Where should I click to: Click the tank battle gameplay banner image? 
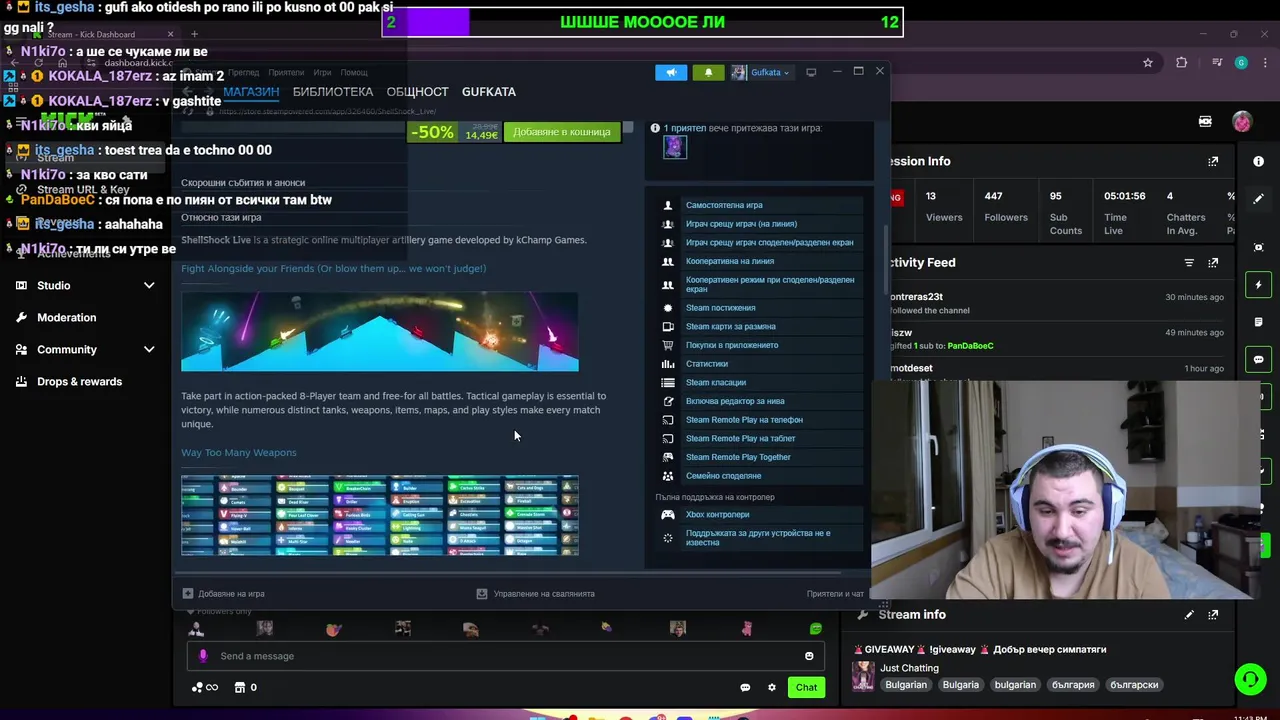coord(380,332)
